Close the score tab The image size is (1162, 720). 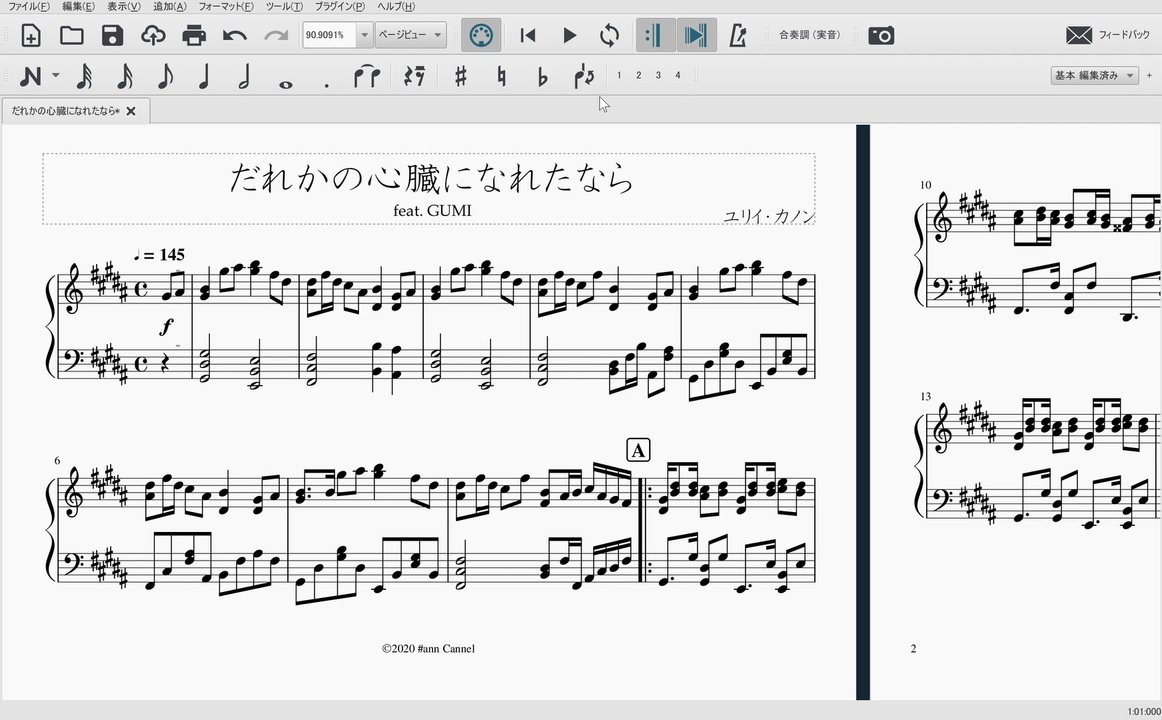click(131, 111)
